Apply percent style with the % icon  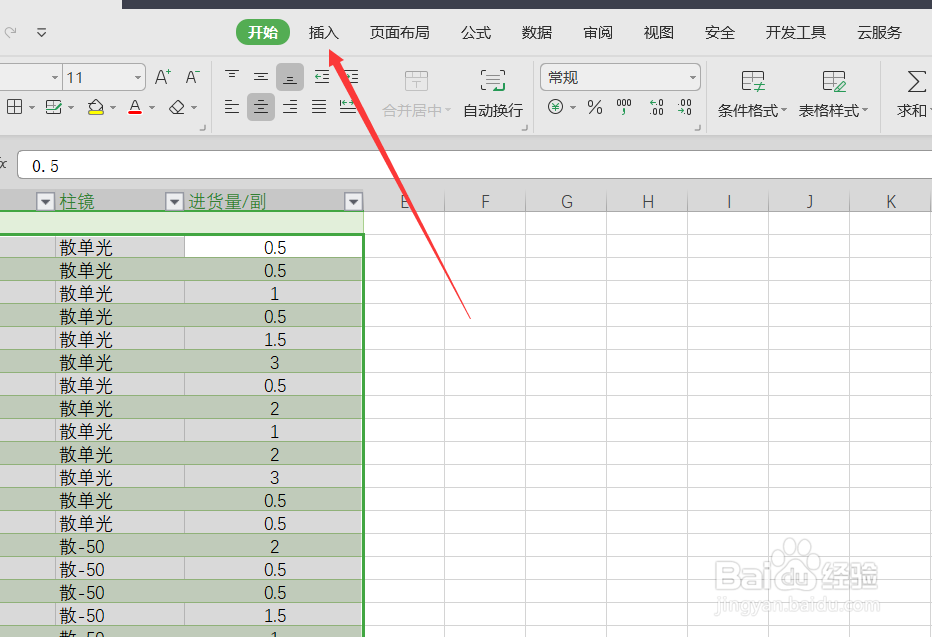tap(594, 107)
